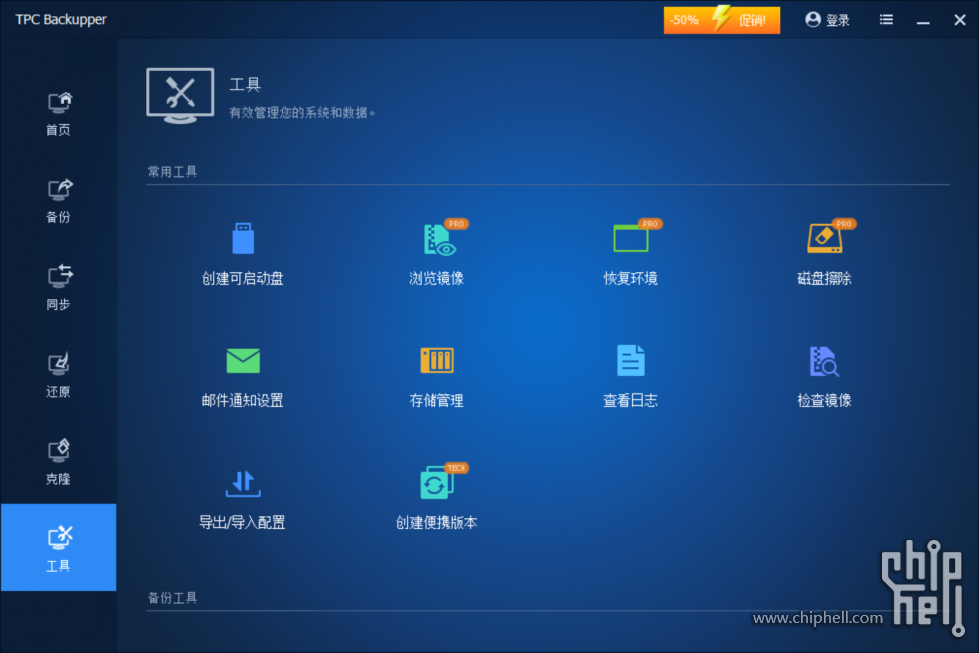Open the 检查镜像 check image tool

tap(824, 377)
